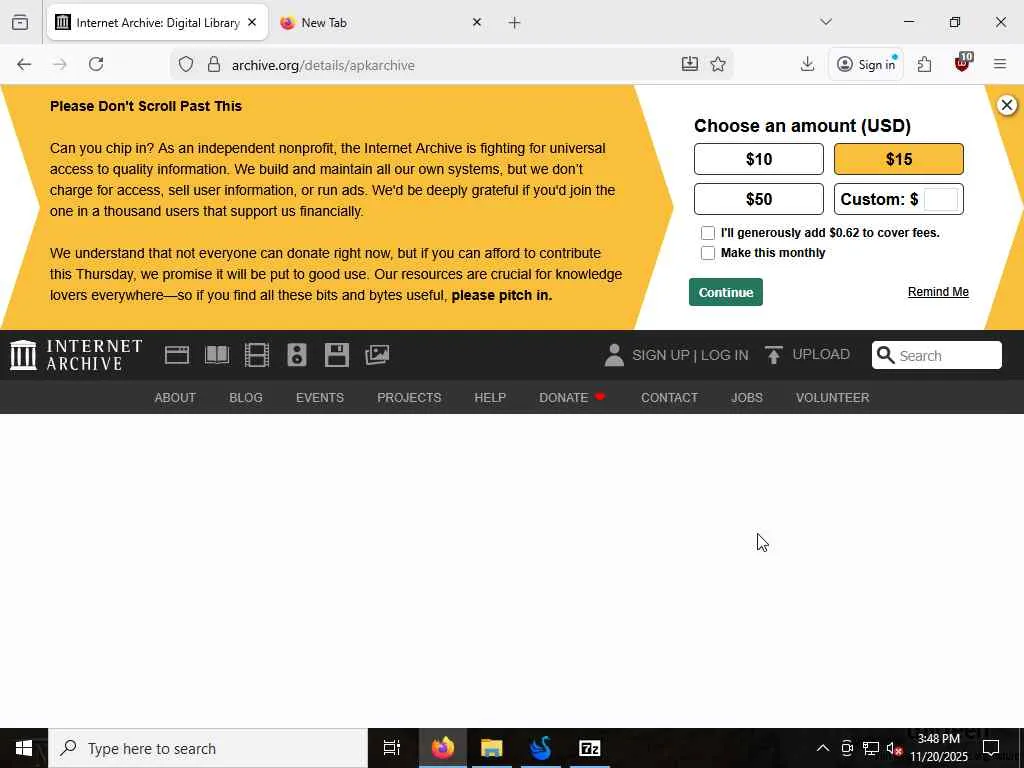Open 7-Zip from the taskbar
Image resolution: width=1024 pixels, height=768 pixels.
click(x=590, y=748)
